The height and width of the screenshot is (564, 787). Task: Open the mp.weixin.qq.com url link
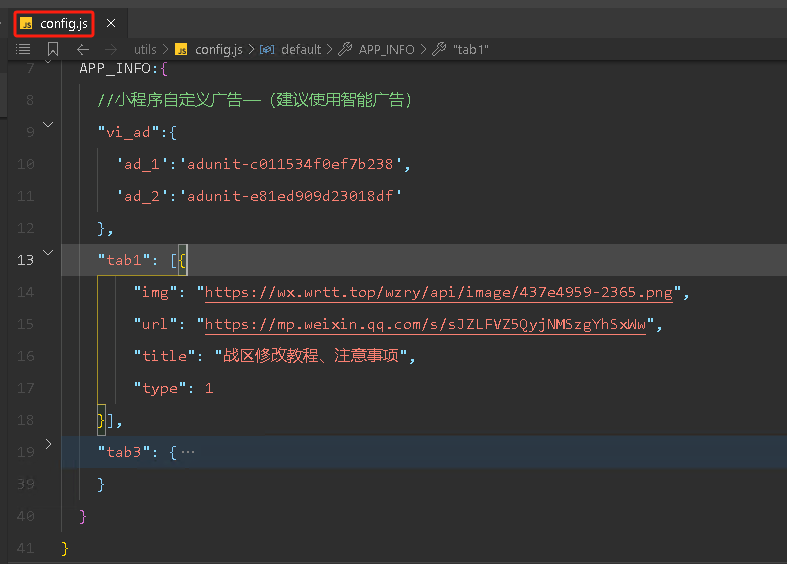pos(425,325)
